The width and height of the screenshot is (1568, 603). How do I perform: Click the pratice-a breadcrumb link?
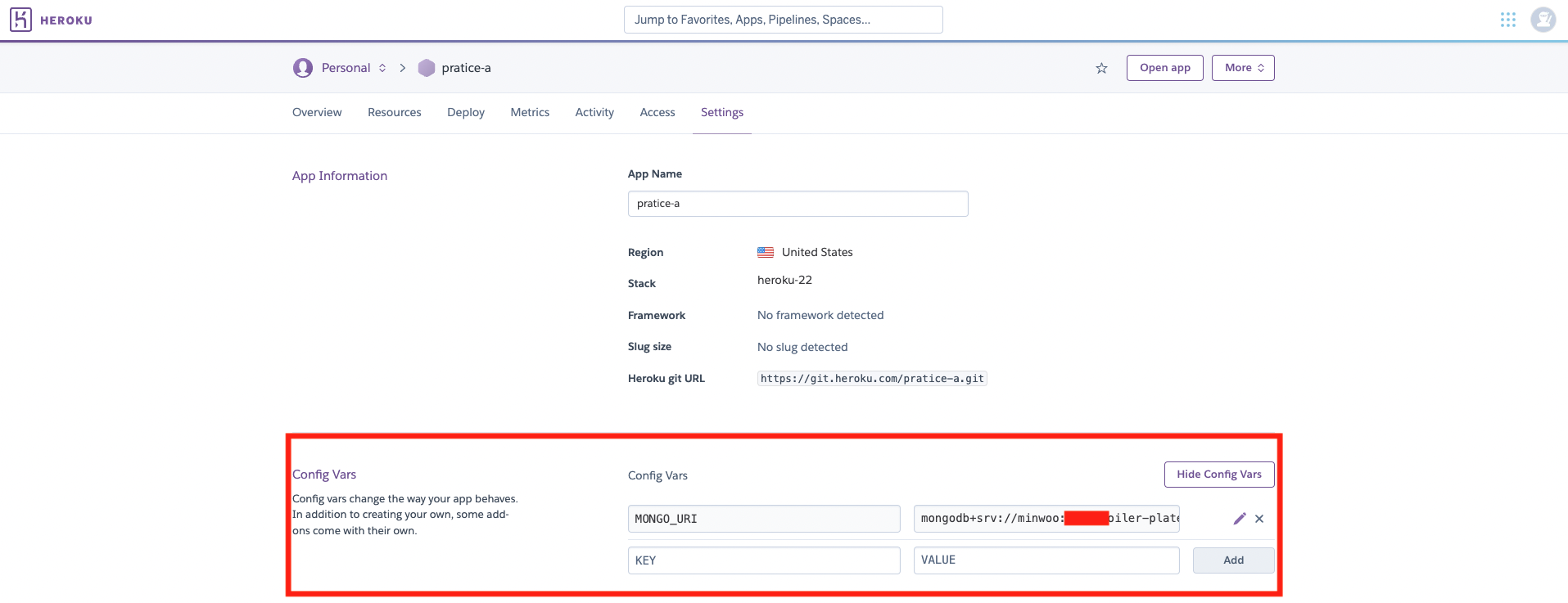(466, 68)
